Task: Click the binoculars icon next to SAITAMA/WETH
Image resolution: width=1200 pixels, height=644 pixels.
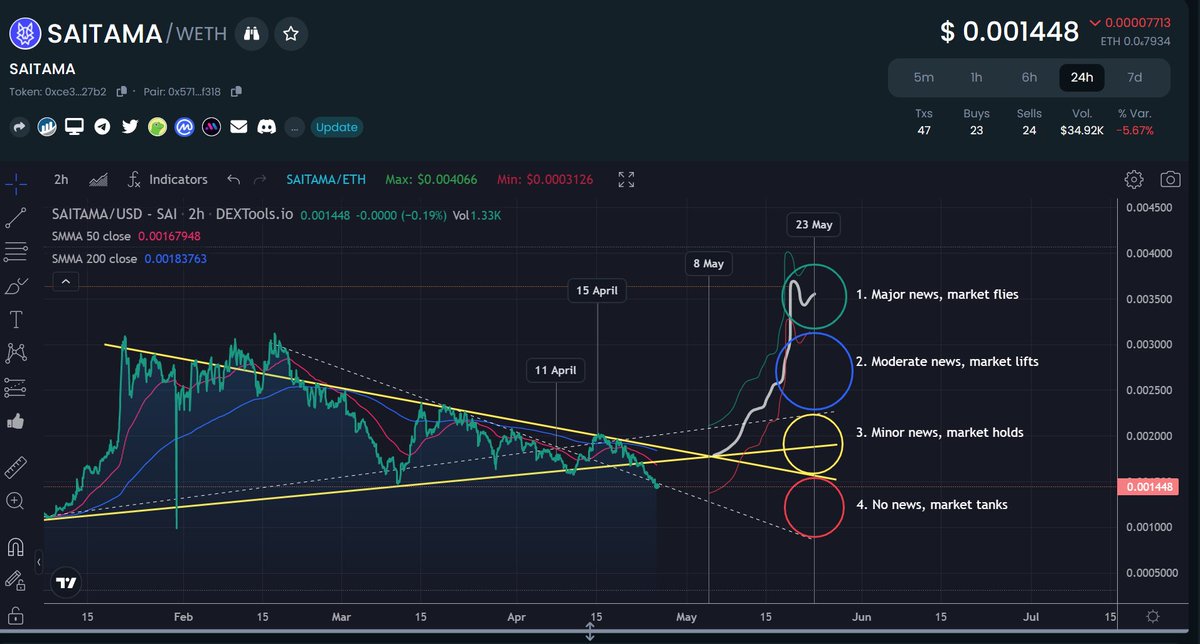Action: 251,34
